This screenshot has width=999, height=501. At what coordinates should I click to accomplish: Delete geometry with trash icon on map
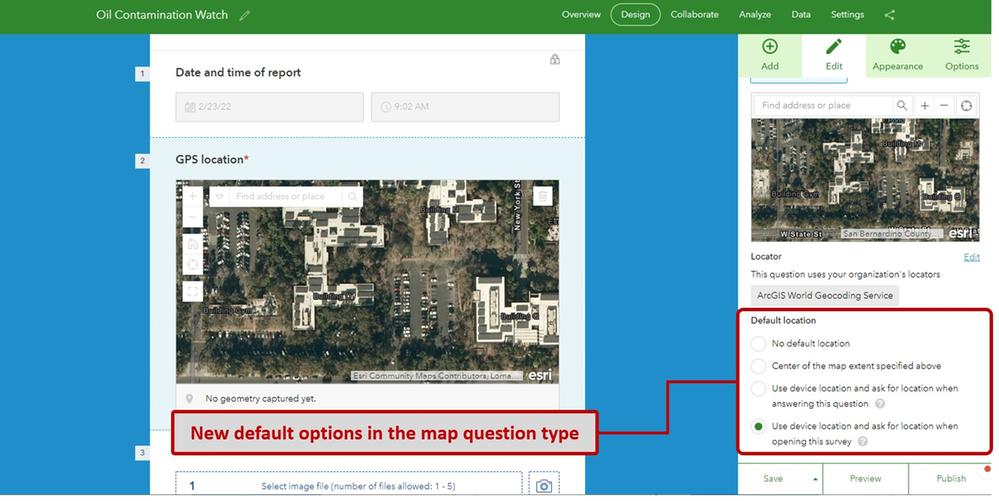542,196
